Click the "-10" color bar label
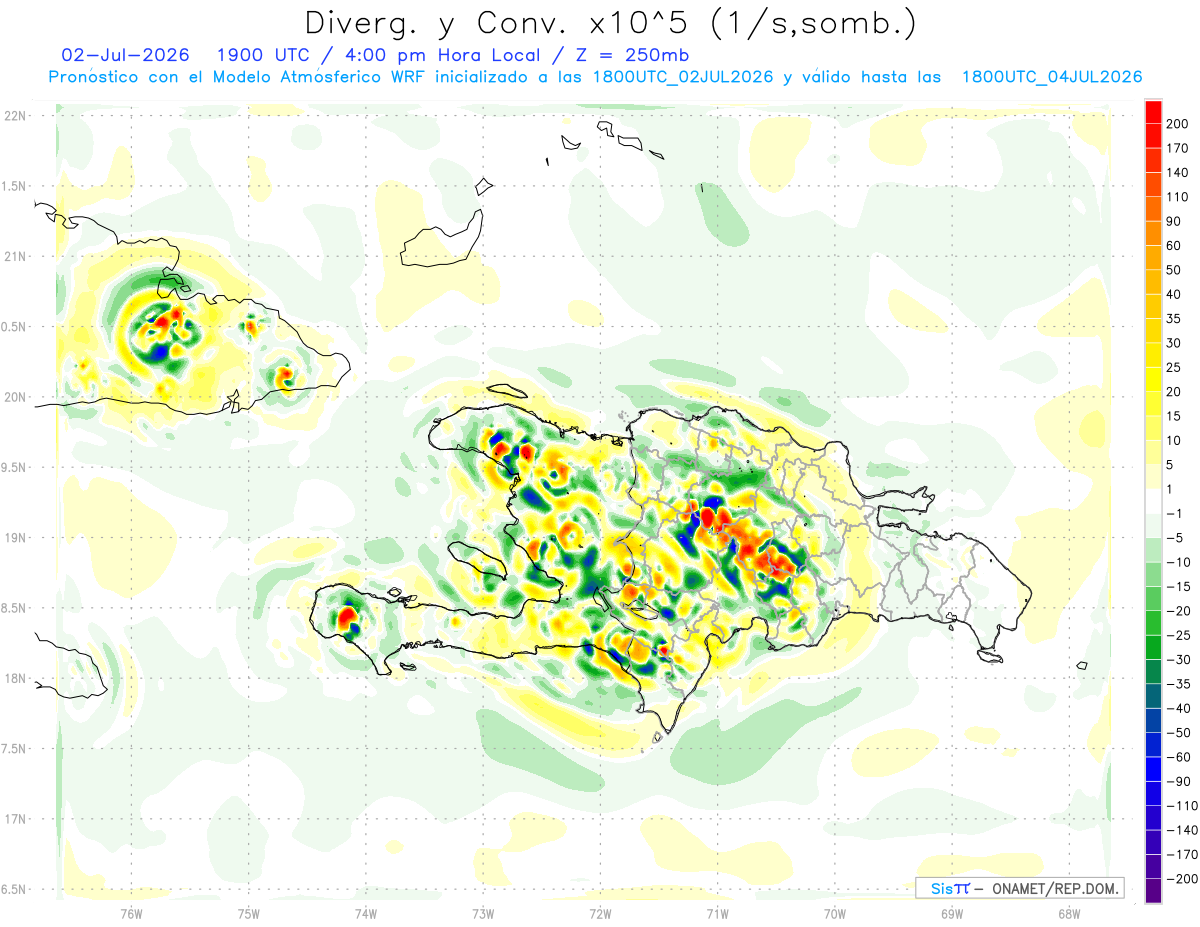This screenshot has height=927, width=1200. coord(1181,562)
